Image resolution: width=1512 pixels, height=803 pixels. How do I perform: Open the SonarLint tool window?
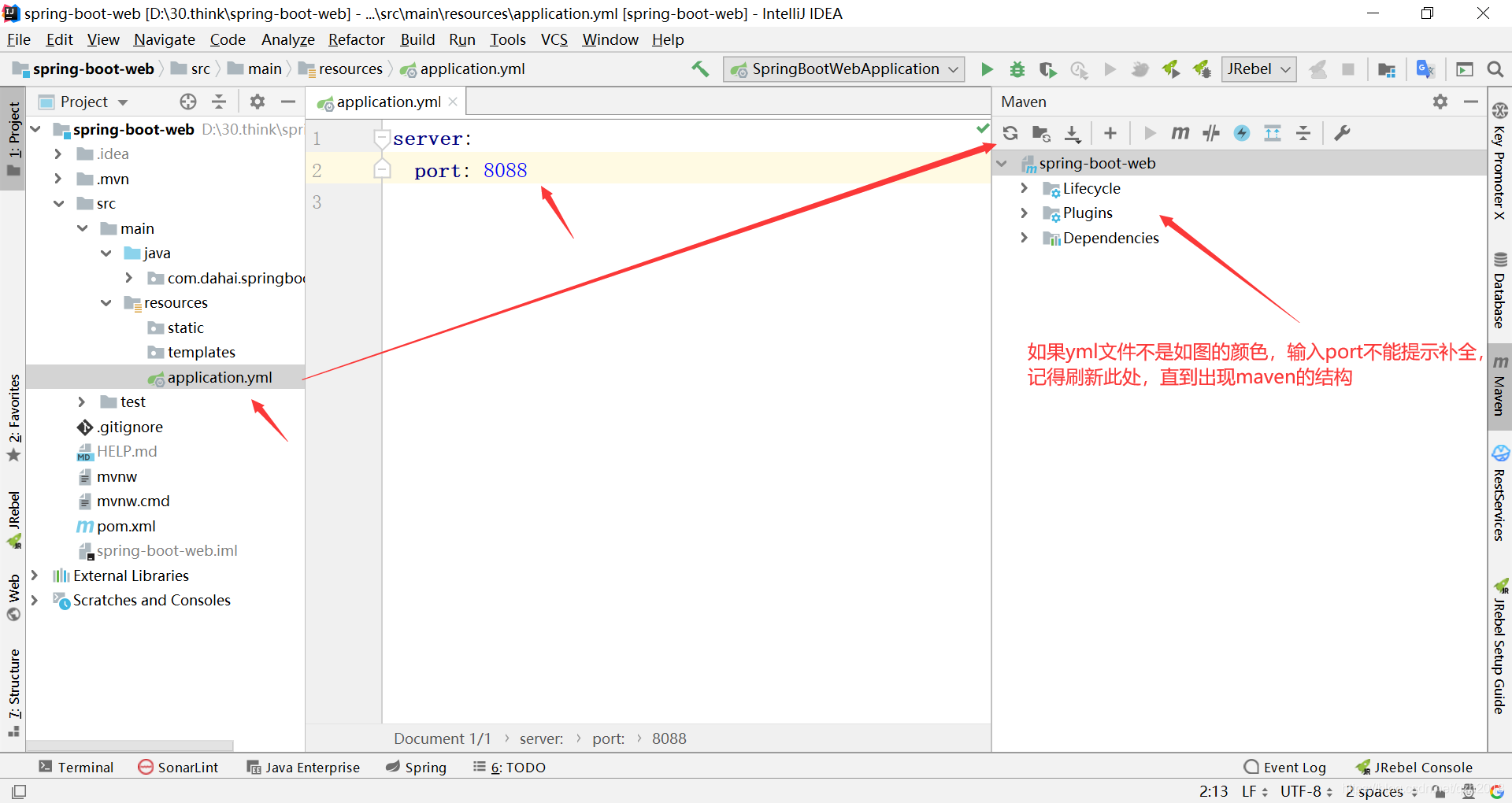click(178, 768)
